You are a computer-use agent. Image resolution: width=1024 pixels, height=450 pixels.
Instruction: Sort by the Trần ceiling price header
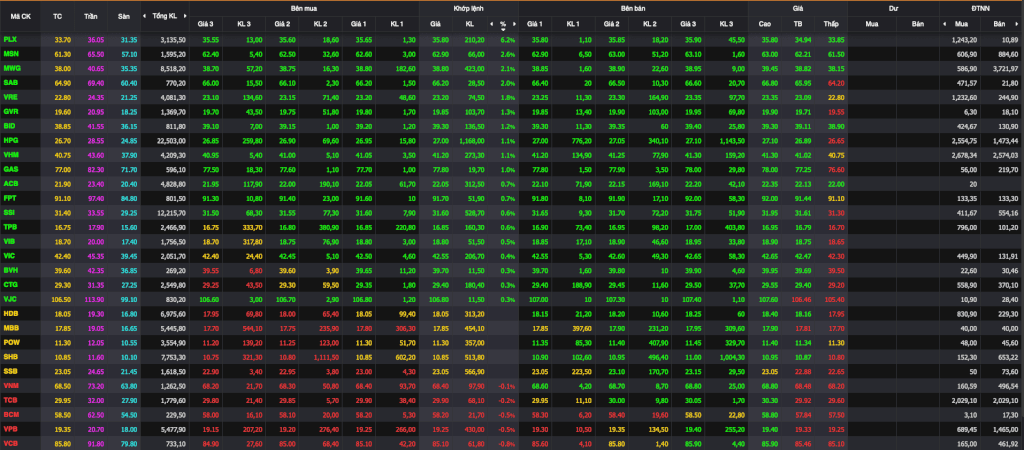click(91, 15)
